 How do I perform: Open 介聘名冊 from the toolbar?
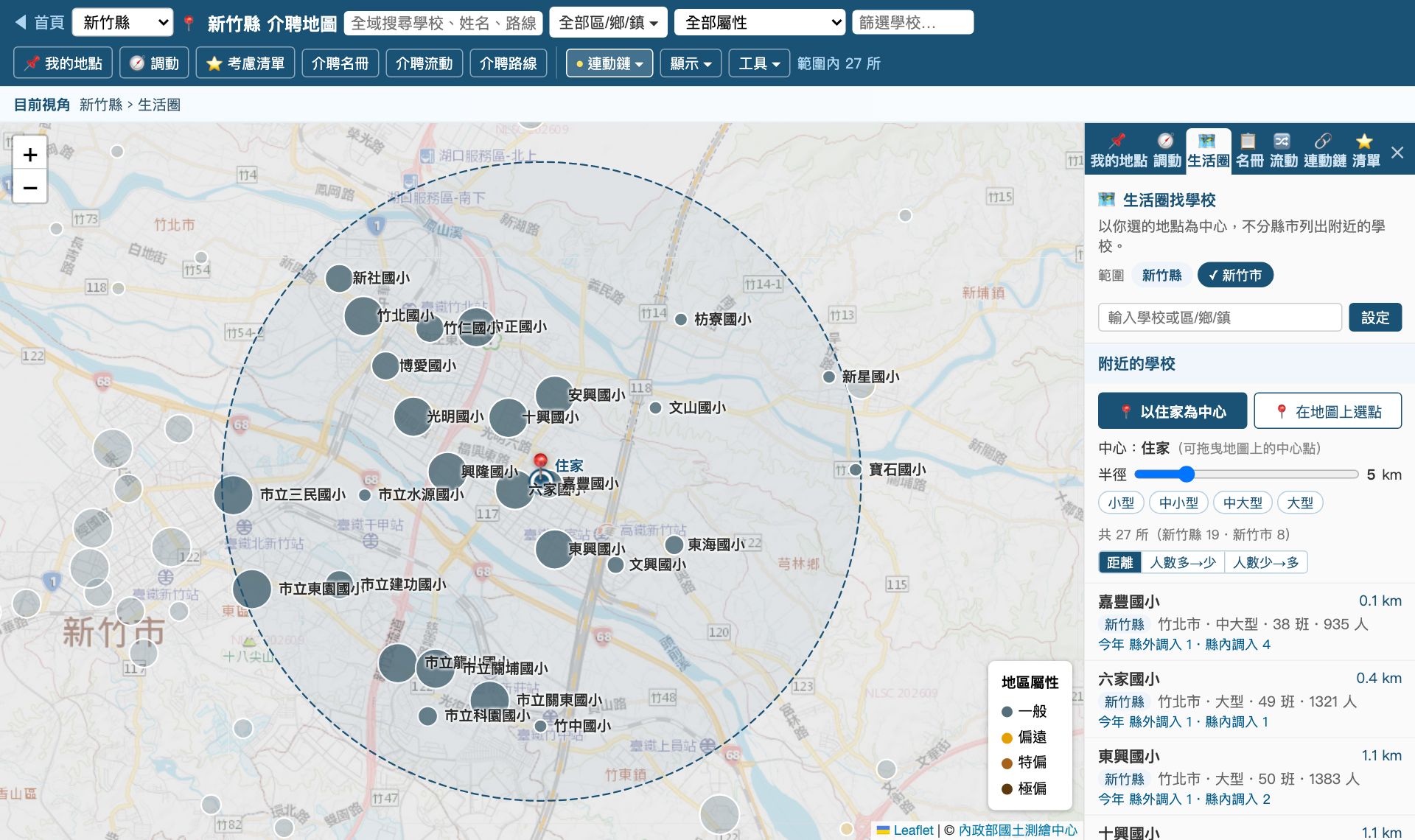[340, 63]
